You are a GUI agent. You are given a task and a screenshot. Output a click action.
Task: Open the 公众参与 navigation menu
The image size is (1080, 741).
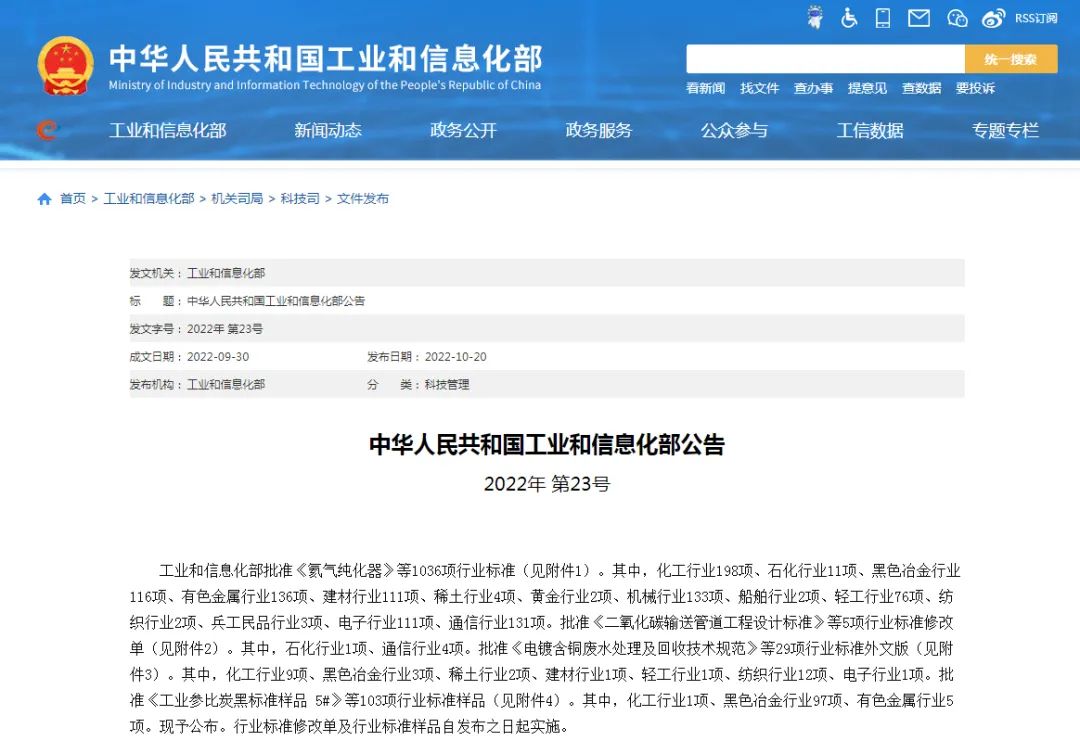[x=734, y=130]
